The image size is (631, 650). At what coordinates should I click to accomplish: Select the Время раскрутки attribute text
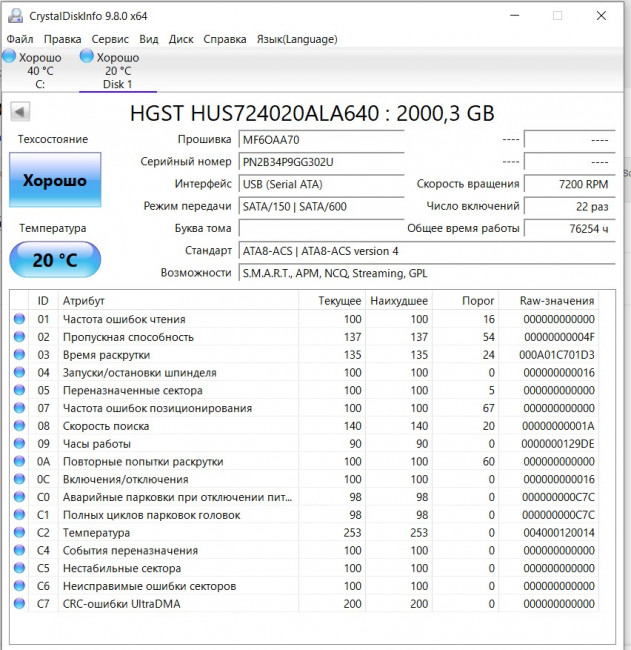106,355
